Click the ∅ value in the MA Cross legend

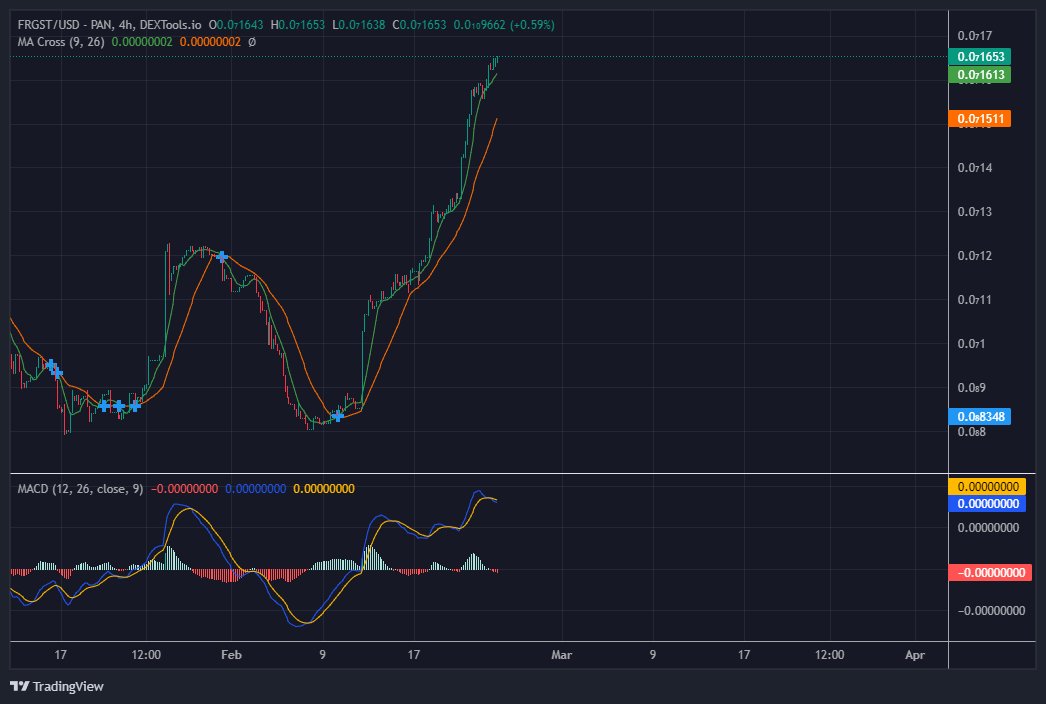point(251,41)
